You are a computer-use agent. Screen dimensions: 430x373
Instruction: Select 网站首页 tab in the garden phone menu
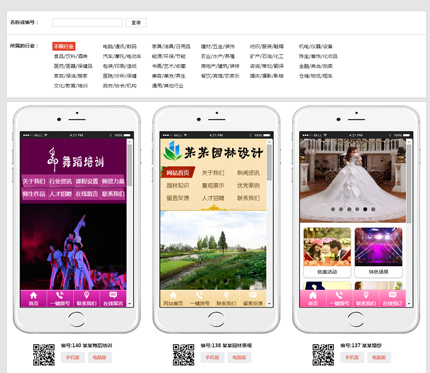click(178, 173)
